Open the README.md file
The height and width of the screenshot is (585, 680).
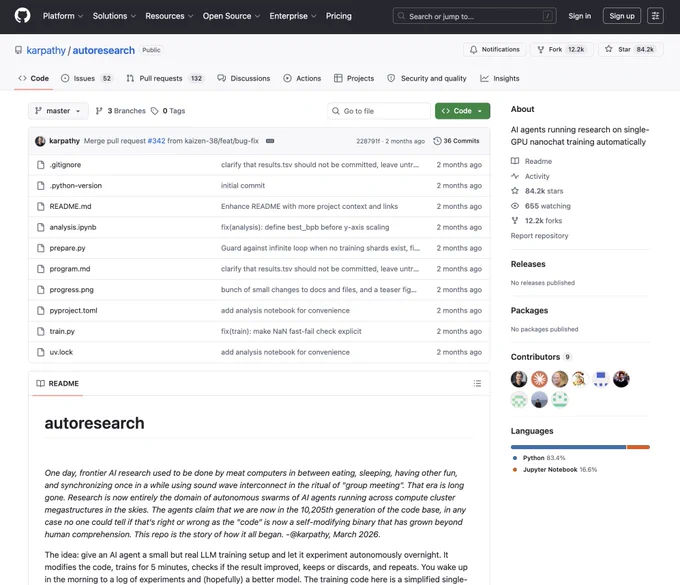pyautogui.click(x=70, y=206)
